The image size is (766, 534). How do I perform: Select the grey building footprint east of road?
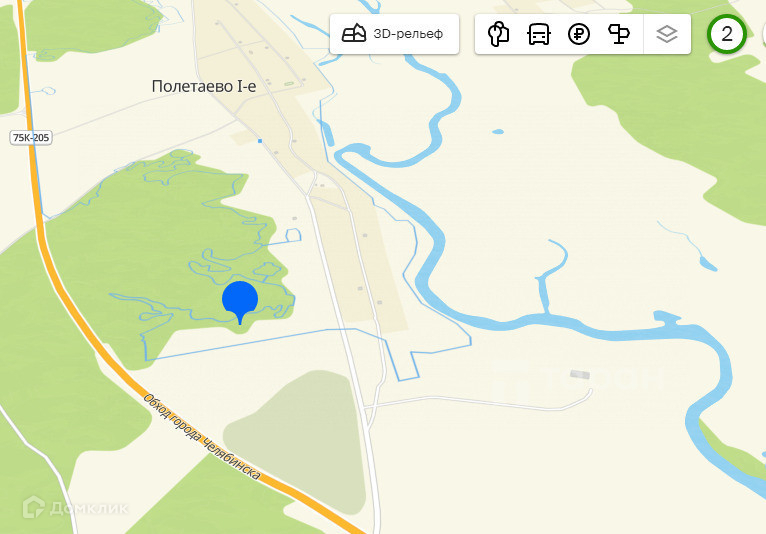click(x=580, y=375)
